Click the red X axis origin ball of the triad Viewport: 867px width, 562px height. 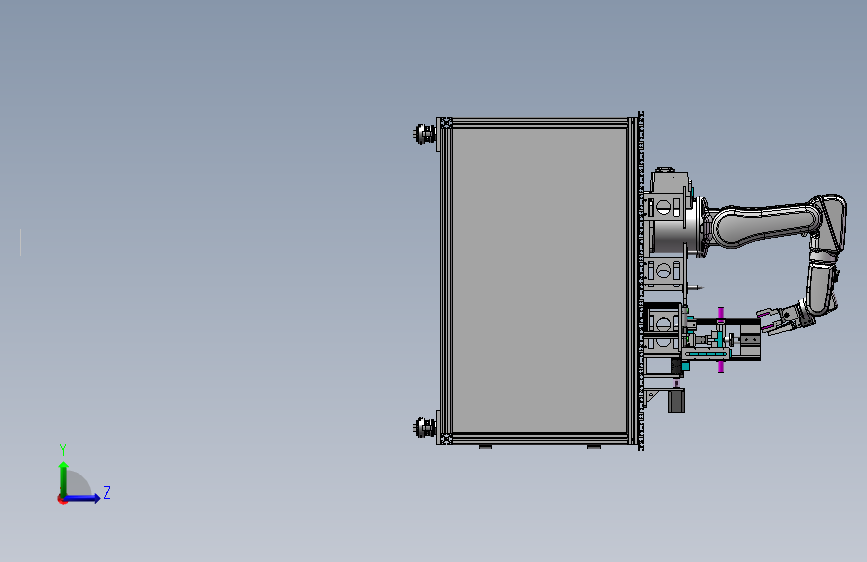62,500
